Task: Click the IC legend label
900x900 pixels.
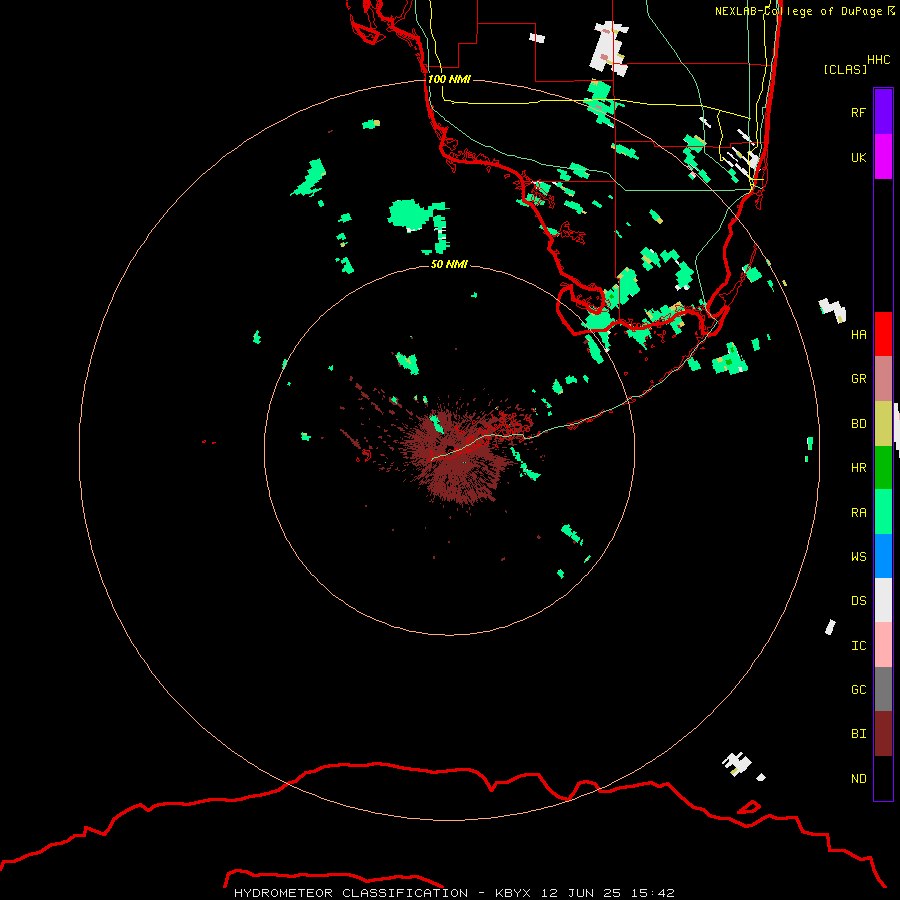Action: click(x=858, y=646)
